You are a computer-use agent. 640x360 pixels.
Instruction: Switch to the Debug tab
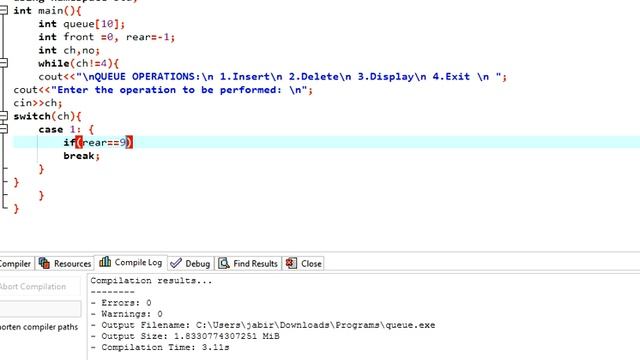(x=190, y=264)
